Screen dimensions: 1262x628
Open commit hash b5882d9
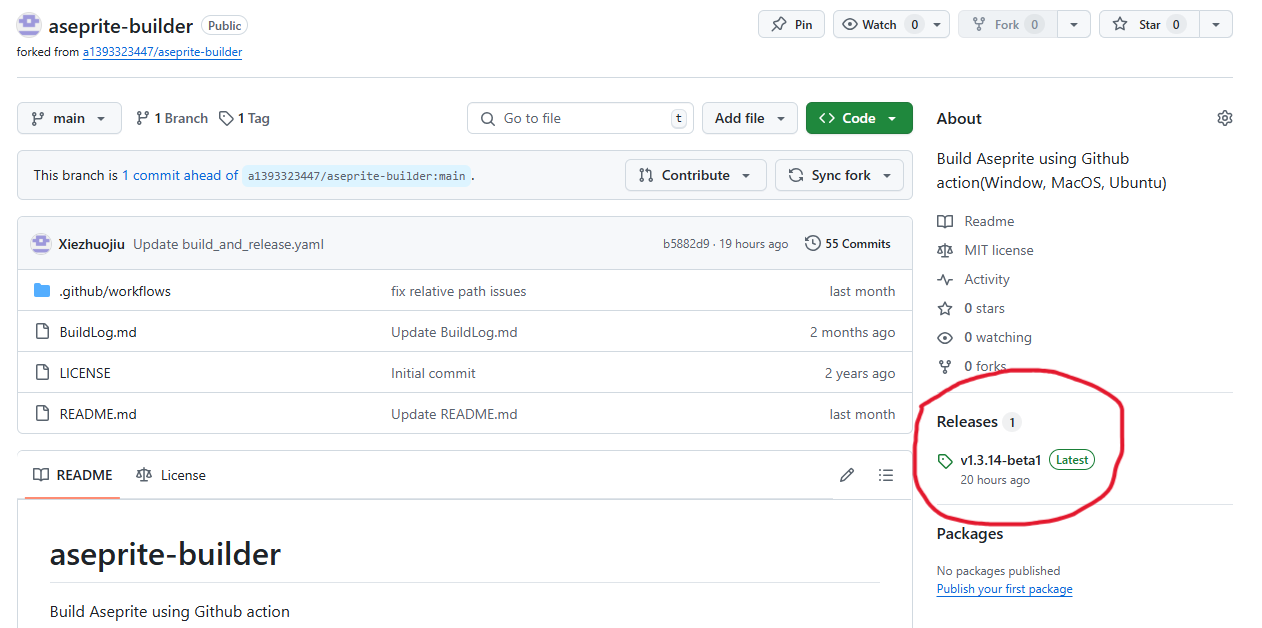click(x=686, y=244)
